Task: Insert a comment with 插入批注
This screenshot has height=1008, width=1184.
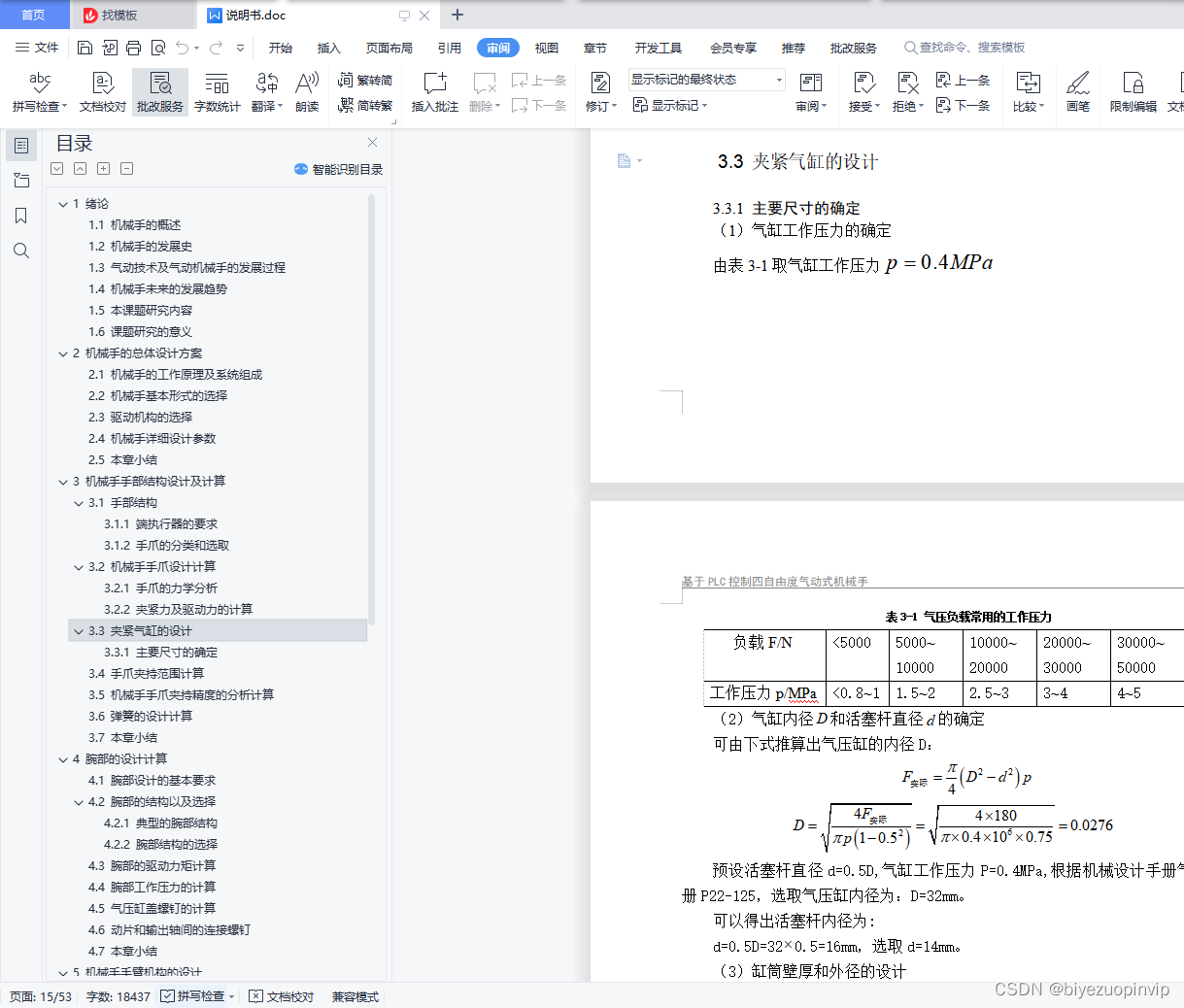Action: pyautogui.click(x=434, y=92)
